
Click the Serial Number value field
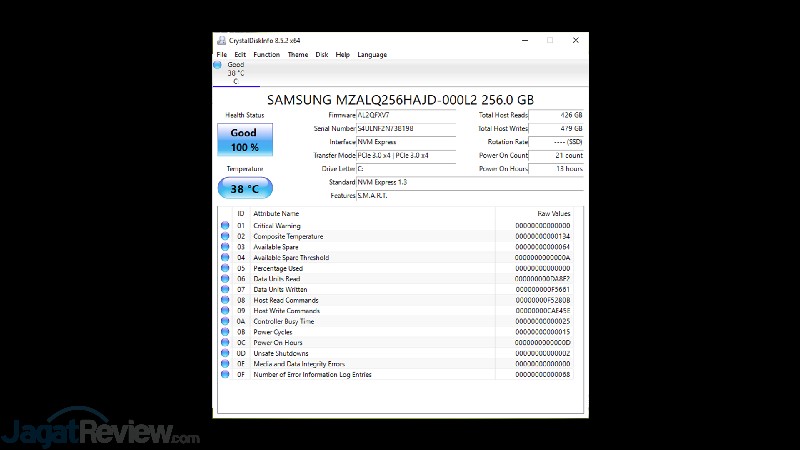[x=413, y=129]
